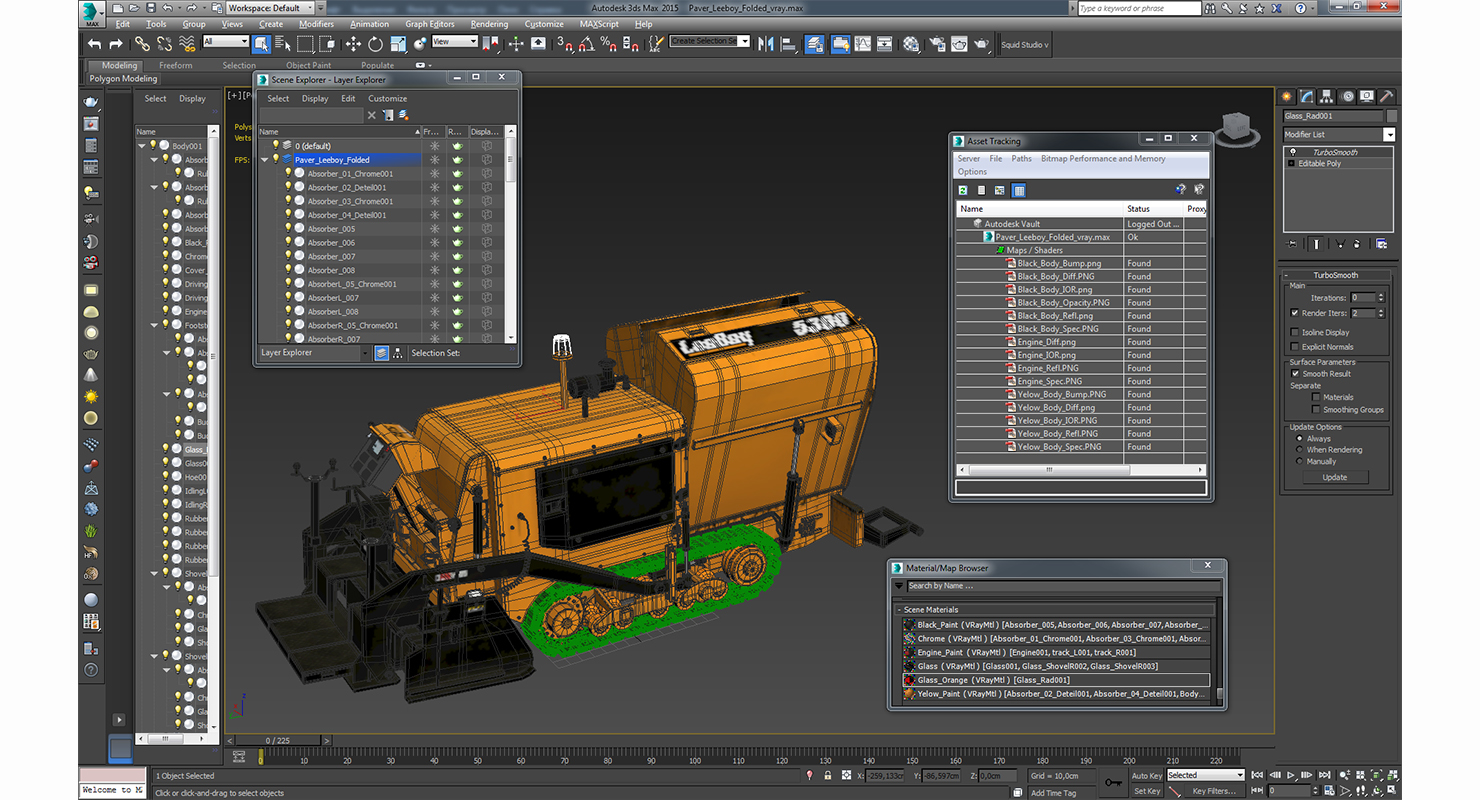Open the selection filter All dropdown
This screenshot has width=1480, height=800.
tap(226, 42)
